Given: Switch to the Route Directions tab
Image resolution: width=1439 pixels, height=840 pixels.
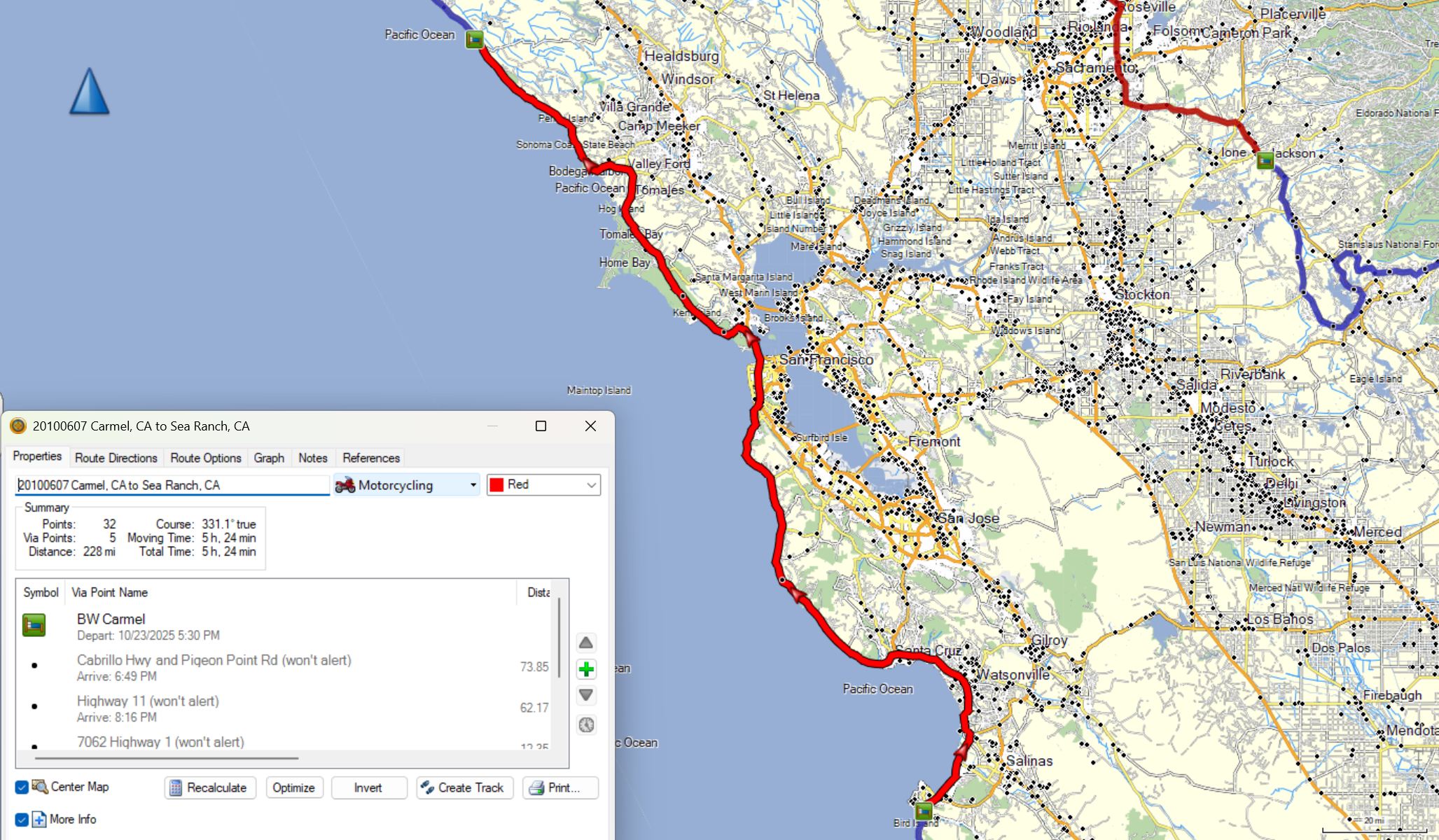Looking at the screenshot, I should point(116,458).
